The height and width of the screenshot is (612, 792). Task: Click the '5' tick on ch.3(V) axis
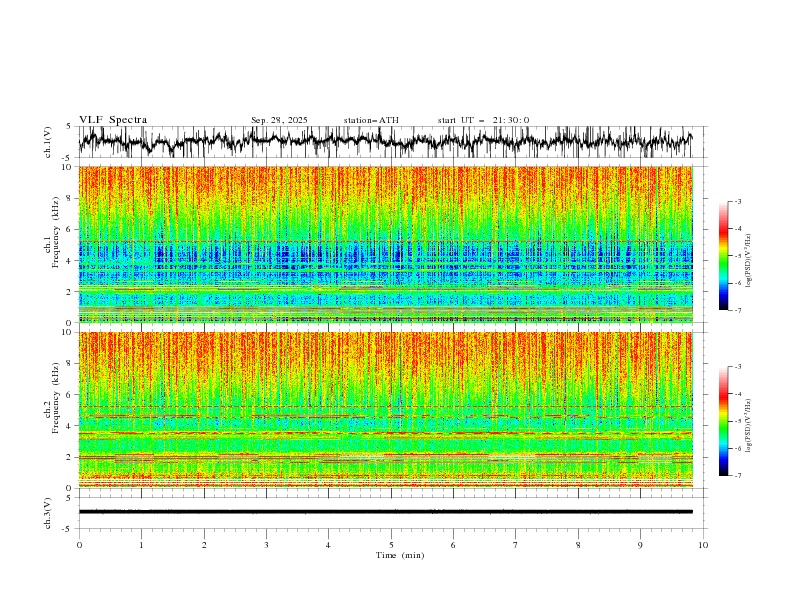tap(69, 498)
